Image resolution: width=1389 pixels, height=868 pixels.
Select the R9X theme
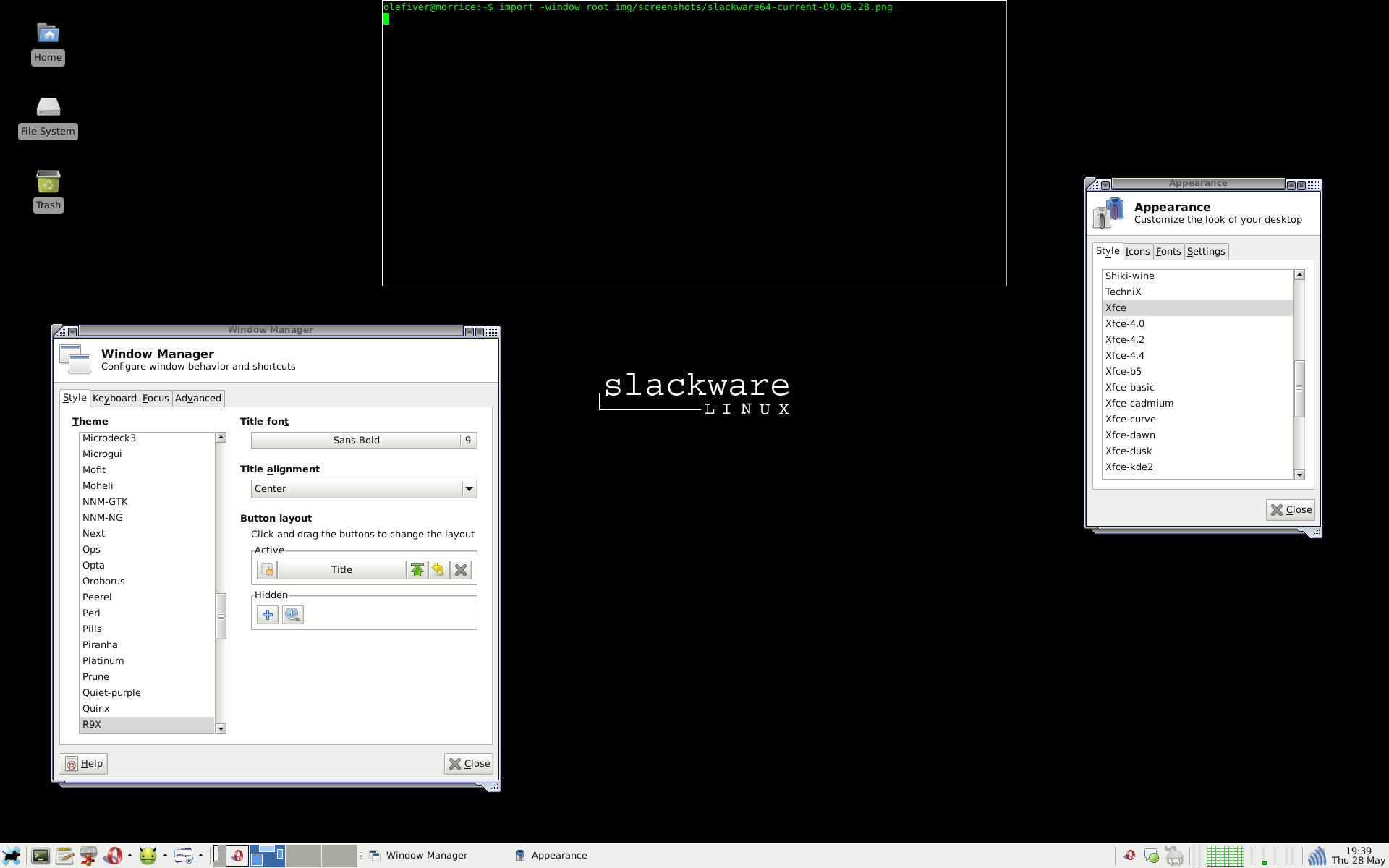147,725
